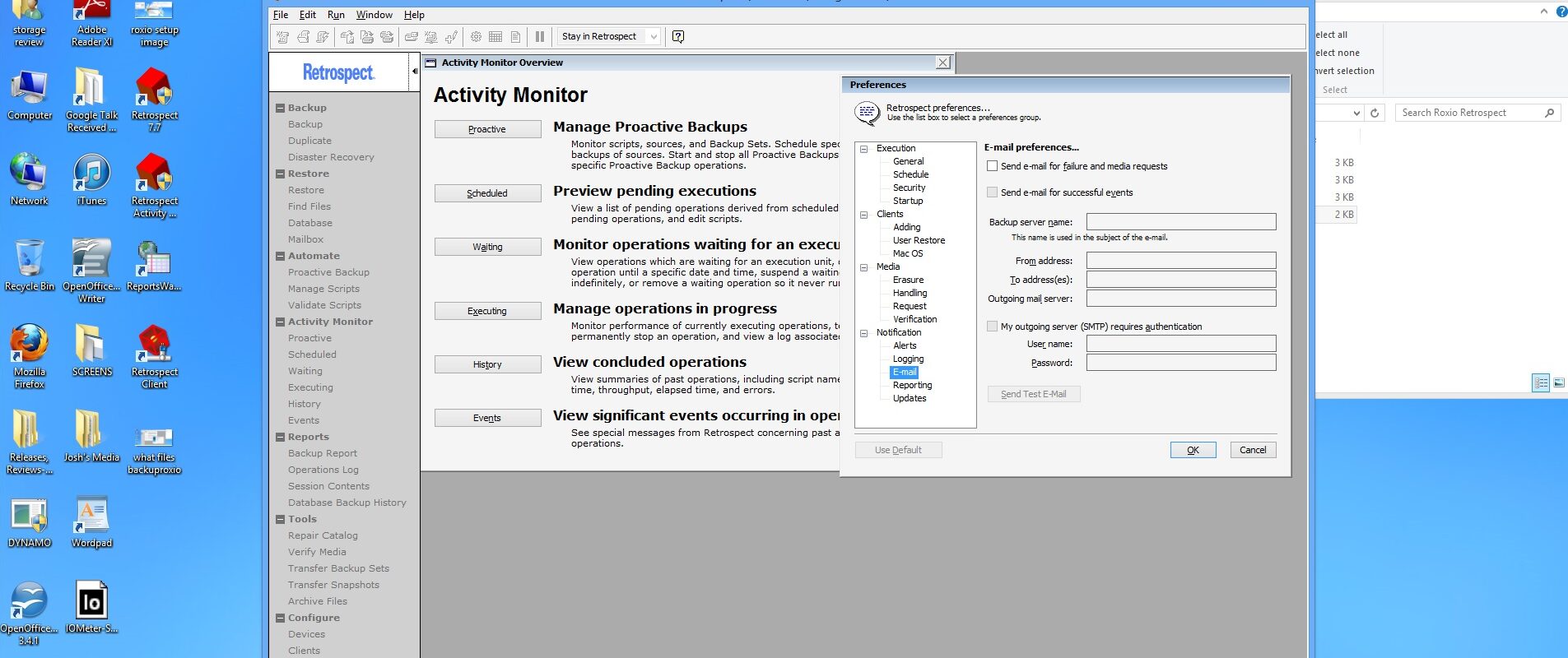Collapse the Automate section in sidebar
1568x658 pixels.
click(280, 256)
